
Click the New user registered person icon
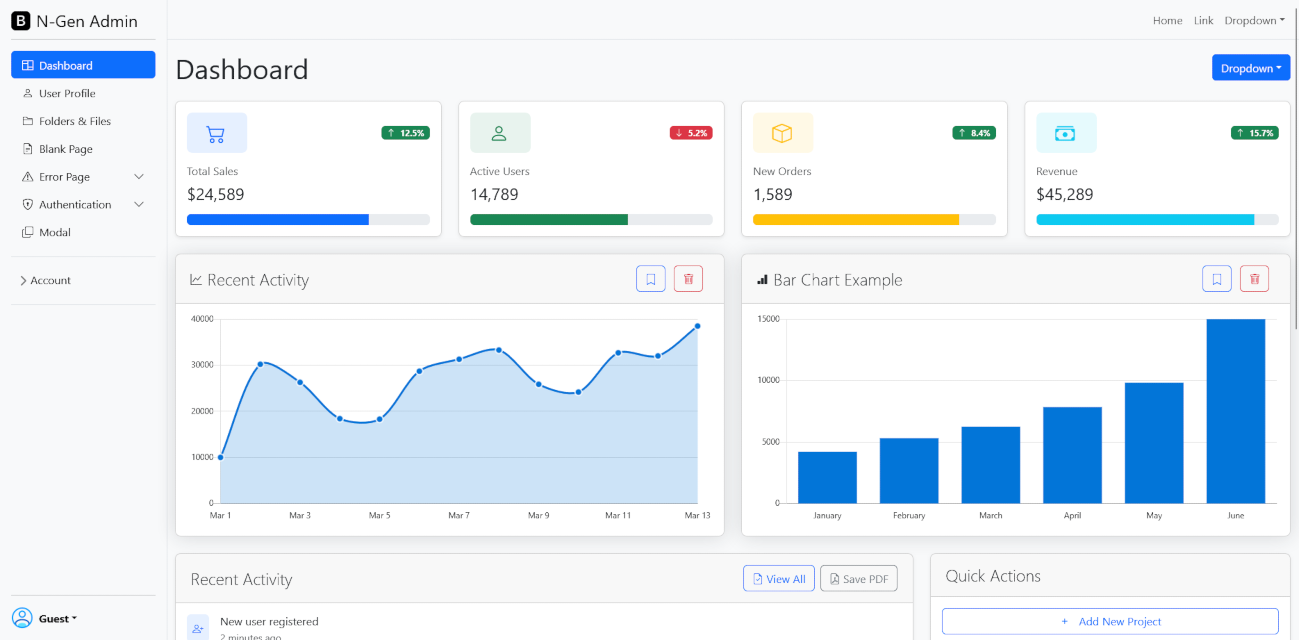[x=198, y=628]
